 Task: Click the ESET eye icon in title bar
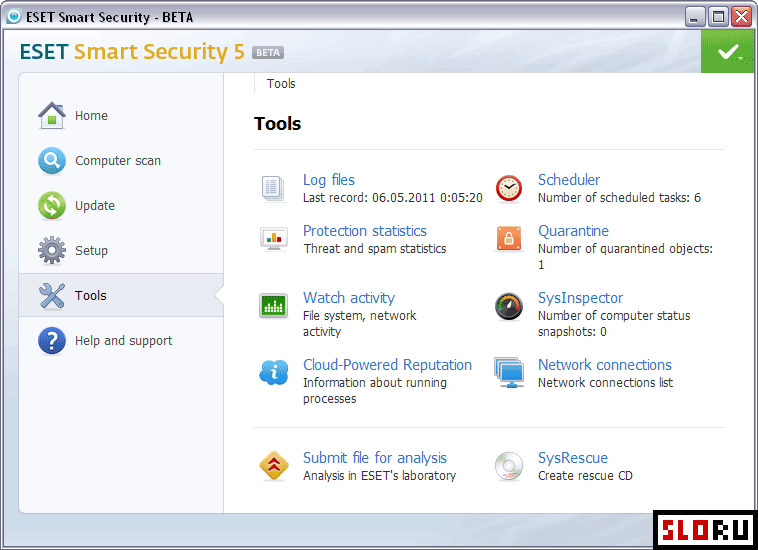[14, 16]
